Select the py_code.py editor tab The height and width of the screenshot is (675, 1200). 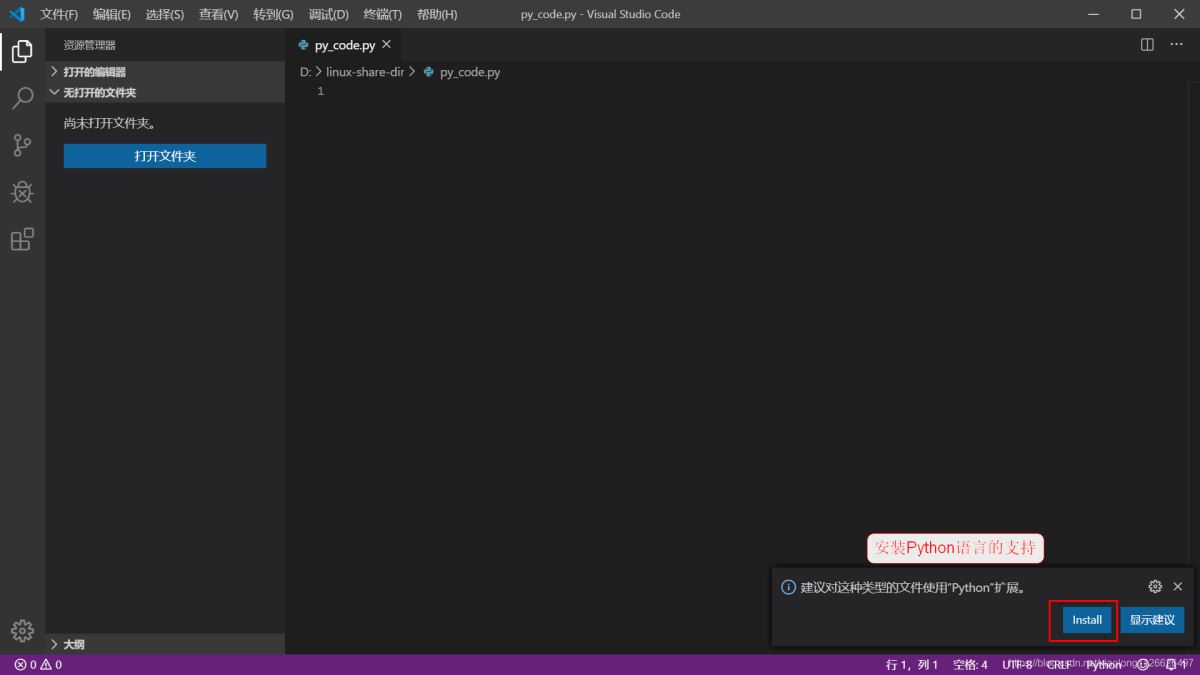pyautogui.click(x=343, y=44)
